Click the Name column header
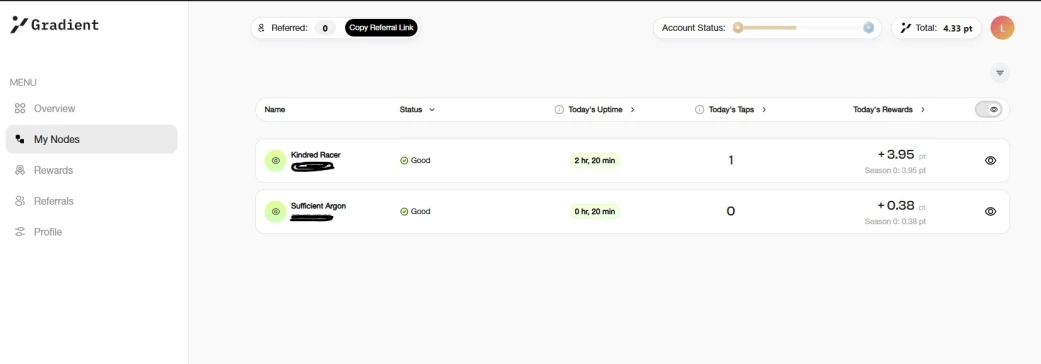This screenshot has width=1041, height=364. [x=275, y=110]
